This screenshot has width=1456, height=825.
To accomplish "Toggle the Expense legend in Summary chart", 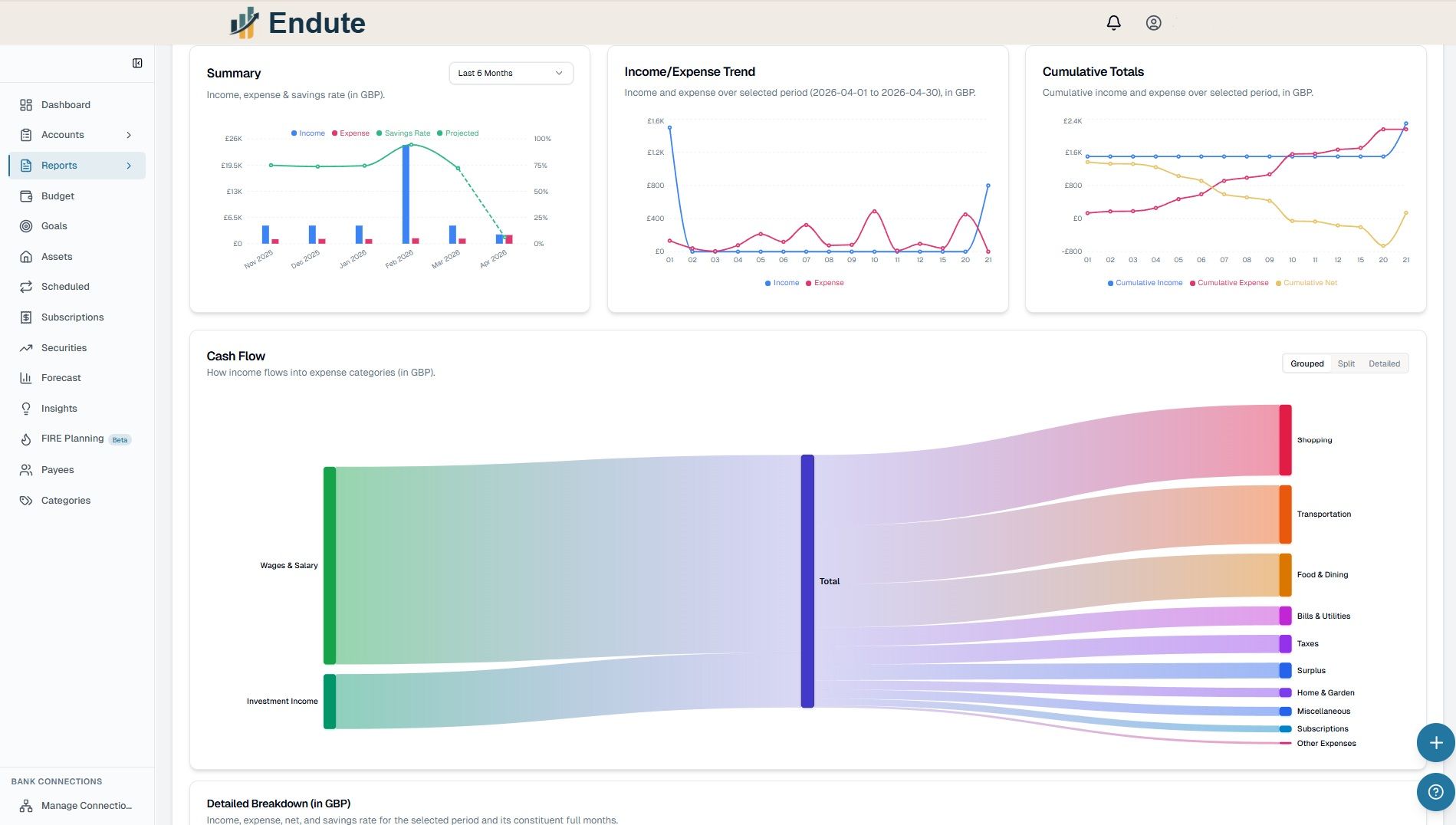I will click(x=350, y=133).
